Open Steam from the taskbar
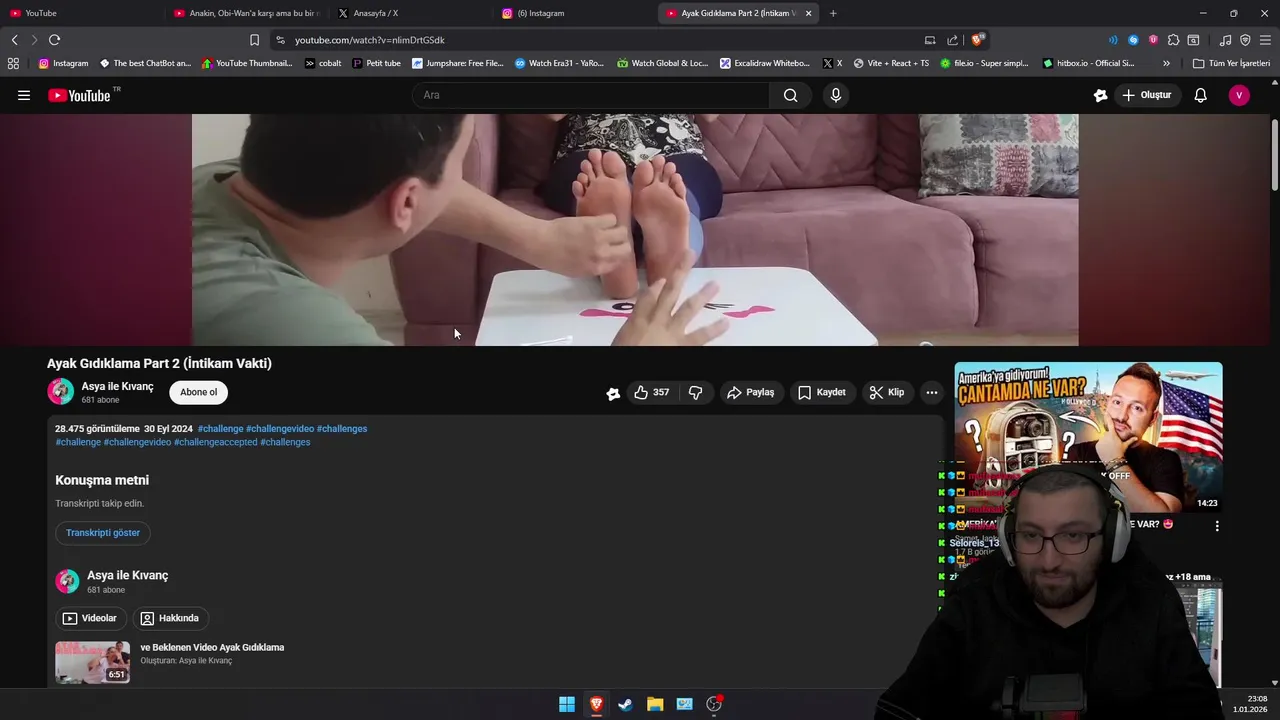Screen dimensions: 1280x720 pos(625,704)
